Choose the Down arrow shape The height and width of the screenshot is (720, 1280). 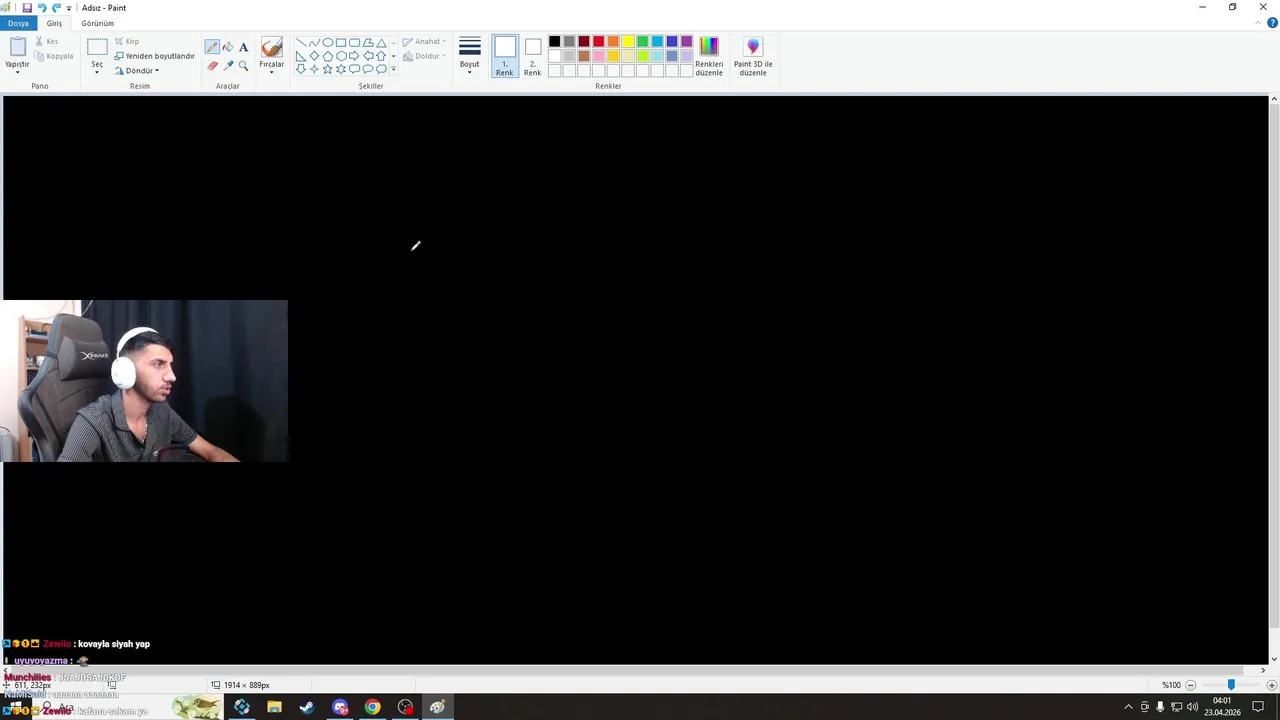pyautogui.click(x=301, y=69)
